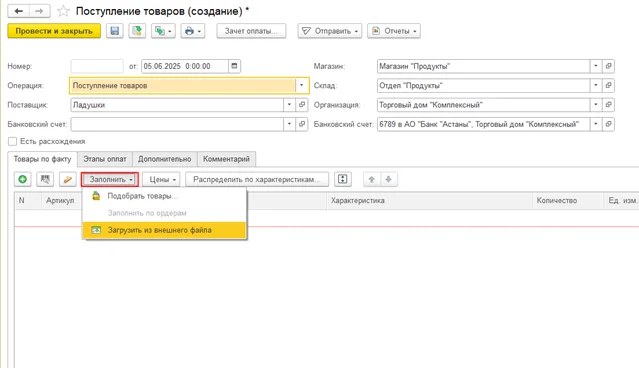Click the post document icon beside save
The image size is (639, 368).
click(137, 31)
